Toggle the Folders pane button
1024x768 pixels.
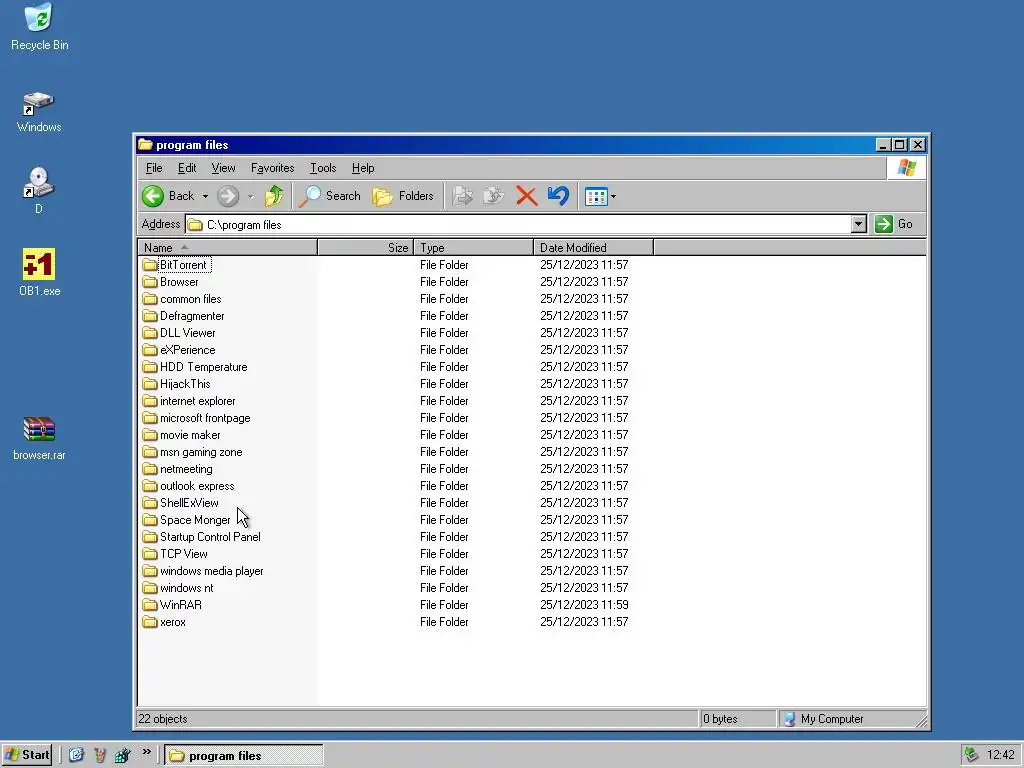click(403, 196)
